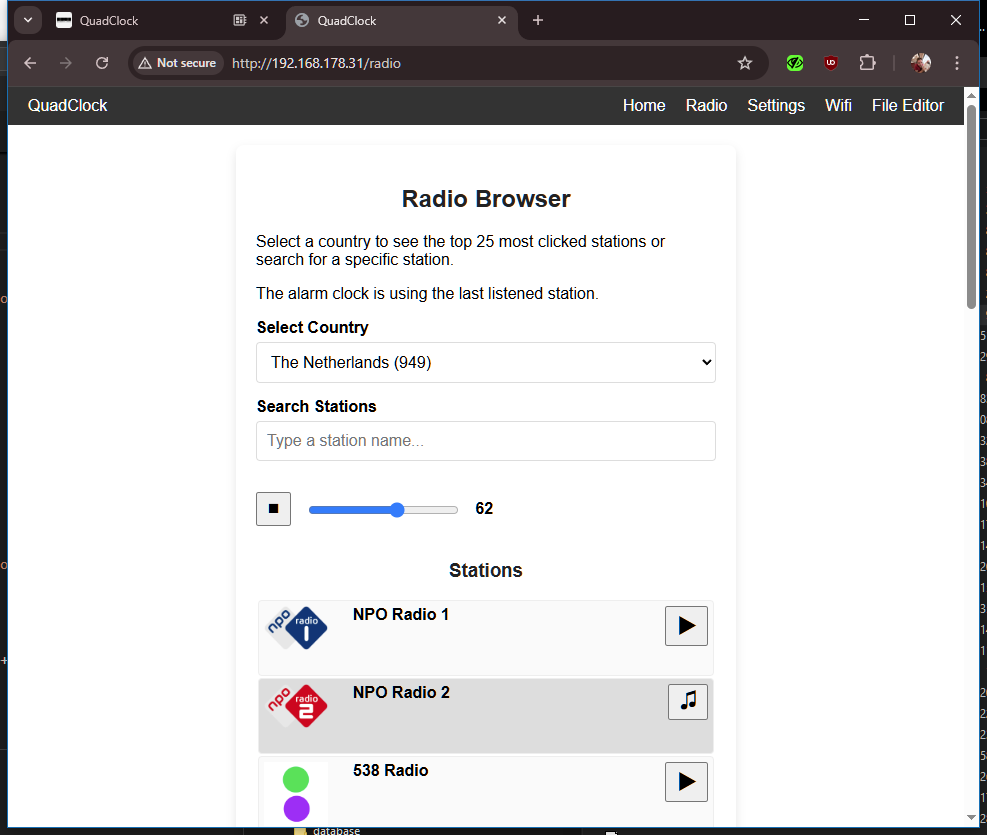Viewport: 987px width, 835px height.
Task: Open the three-dot browser menu
Action: coord(956,62)
